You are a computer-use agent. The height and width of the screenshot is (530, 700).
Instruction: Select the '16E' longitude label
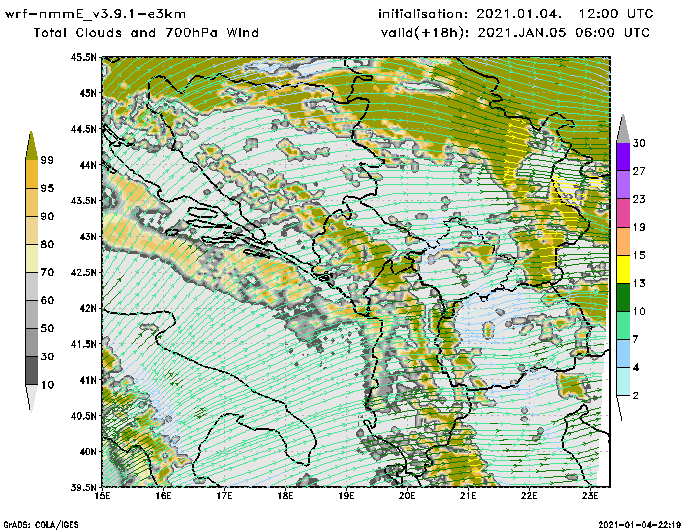tap(163, 496)
